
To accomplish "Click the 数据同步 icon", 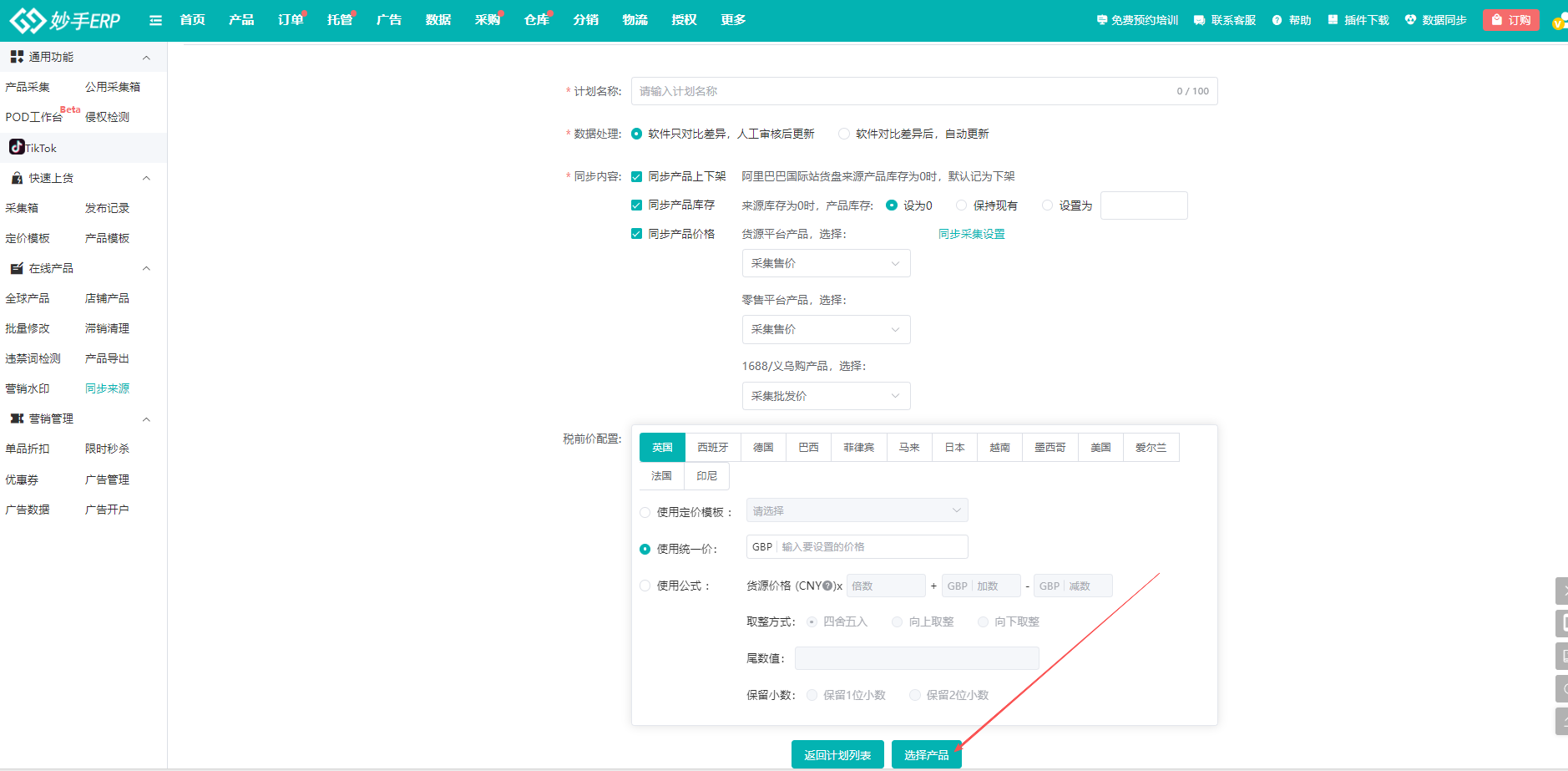I will click(x=1410, y=20).
